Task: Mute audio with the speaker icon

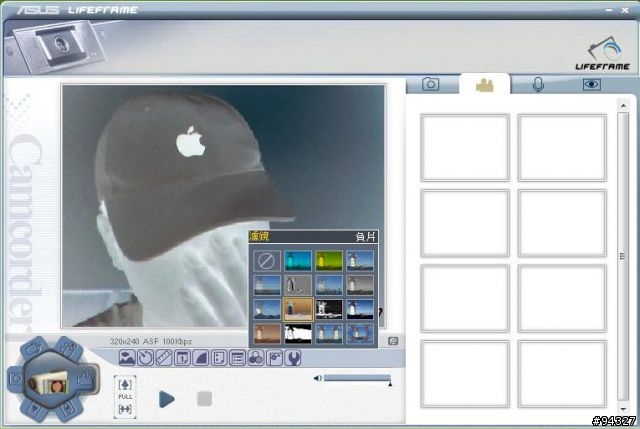Action: click(318, 378)
